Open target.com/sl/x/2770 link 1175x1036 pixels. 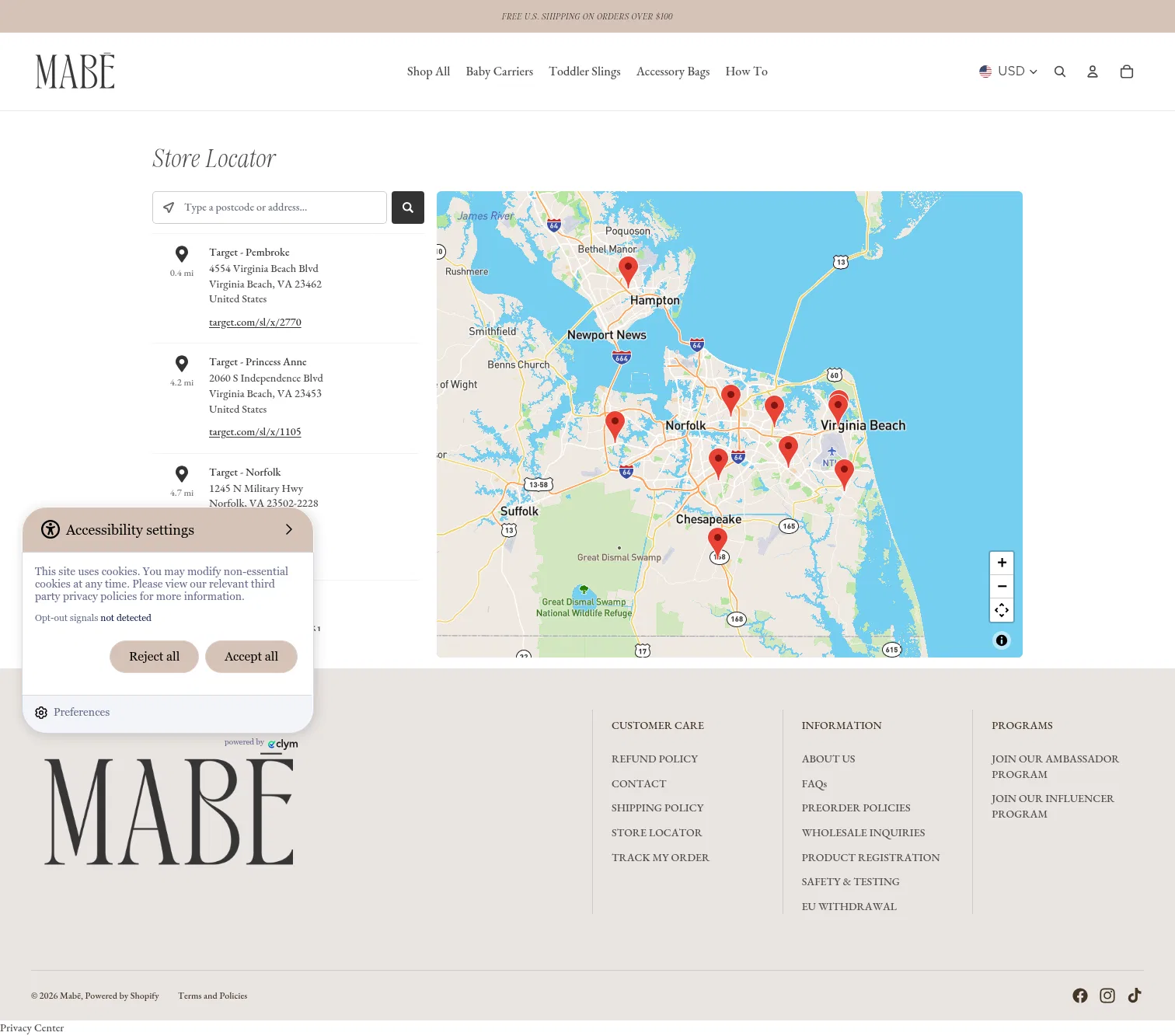click(x=255, y=323)
